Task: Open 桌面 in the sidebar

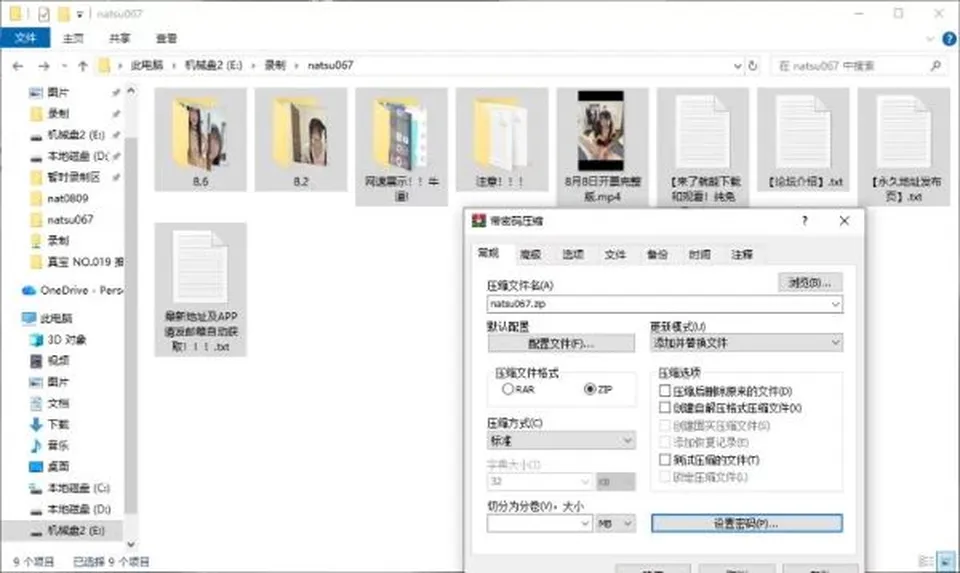Action: tap(50, 466)
